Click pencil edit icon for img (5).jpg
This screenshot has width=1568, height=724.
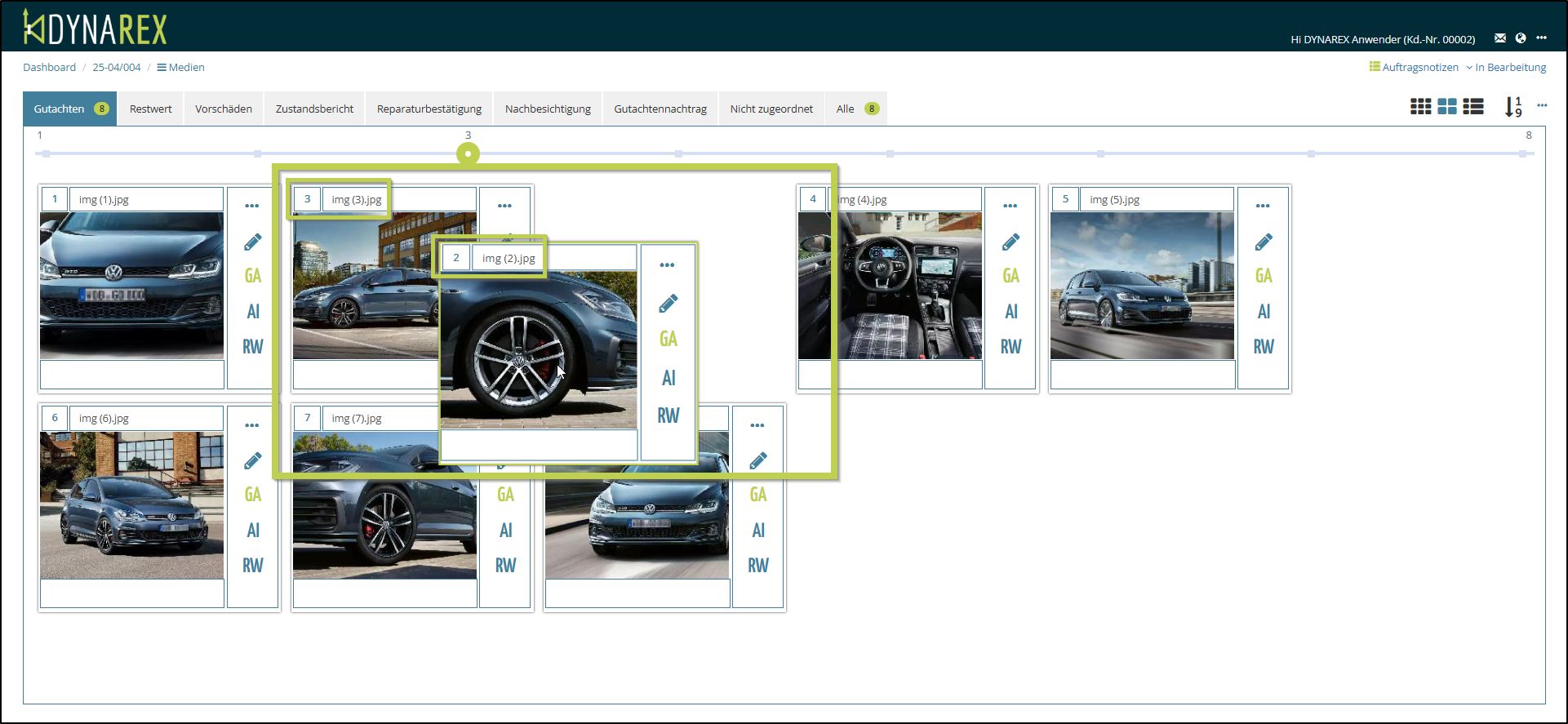click(x=1264, y=242)
